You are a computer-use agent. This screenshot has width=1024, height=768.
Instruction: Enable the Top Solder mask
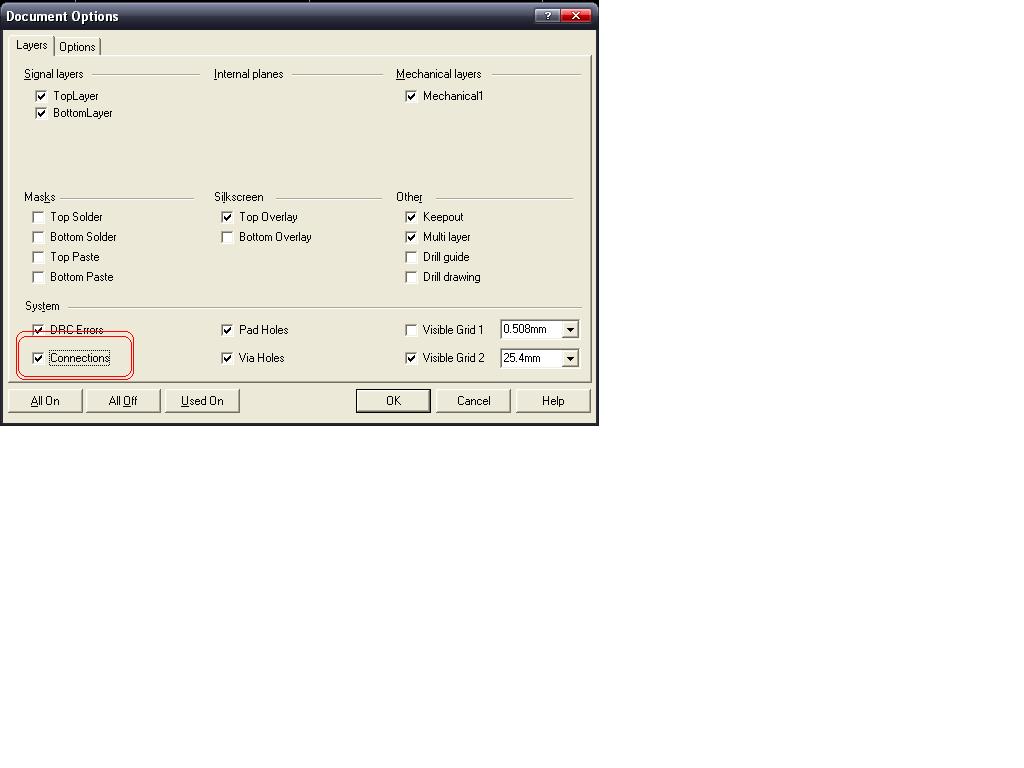(38, 217)
